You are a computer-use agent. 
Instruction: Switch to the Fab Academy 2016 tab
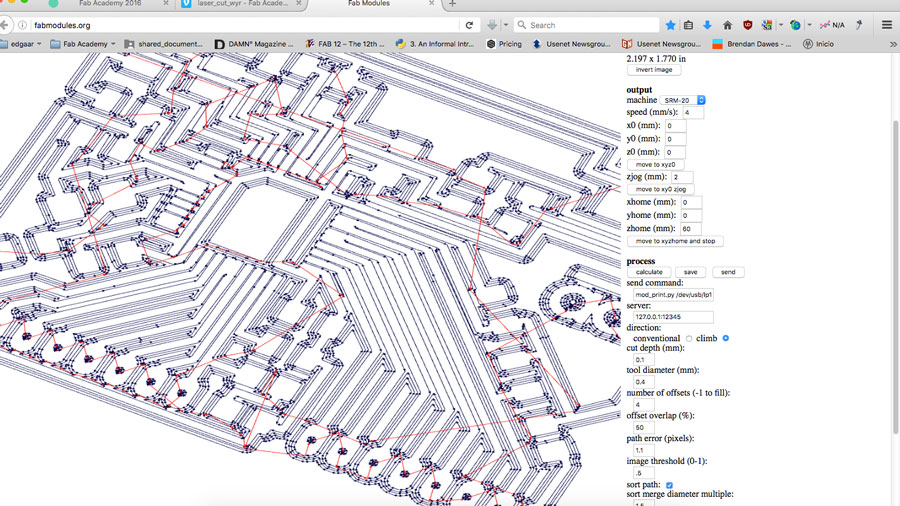click(x=109, y=3)
